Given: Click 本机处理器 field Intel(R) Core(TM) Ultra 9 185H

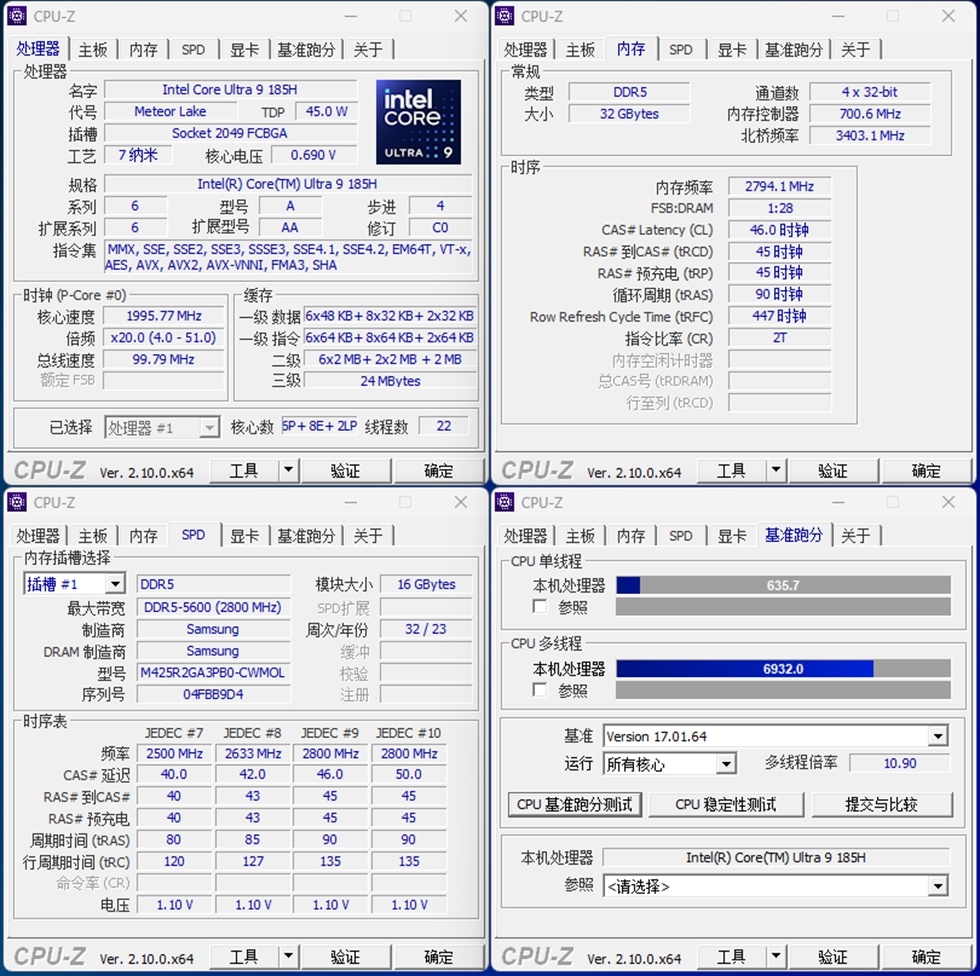Looking at the screenshot, I should pos(776,858).
